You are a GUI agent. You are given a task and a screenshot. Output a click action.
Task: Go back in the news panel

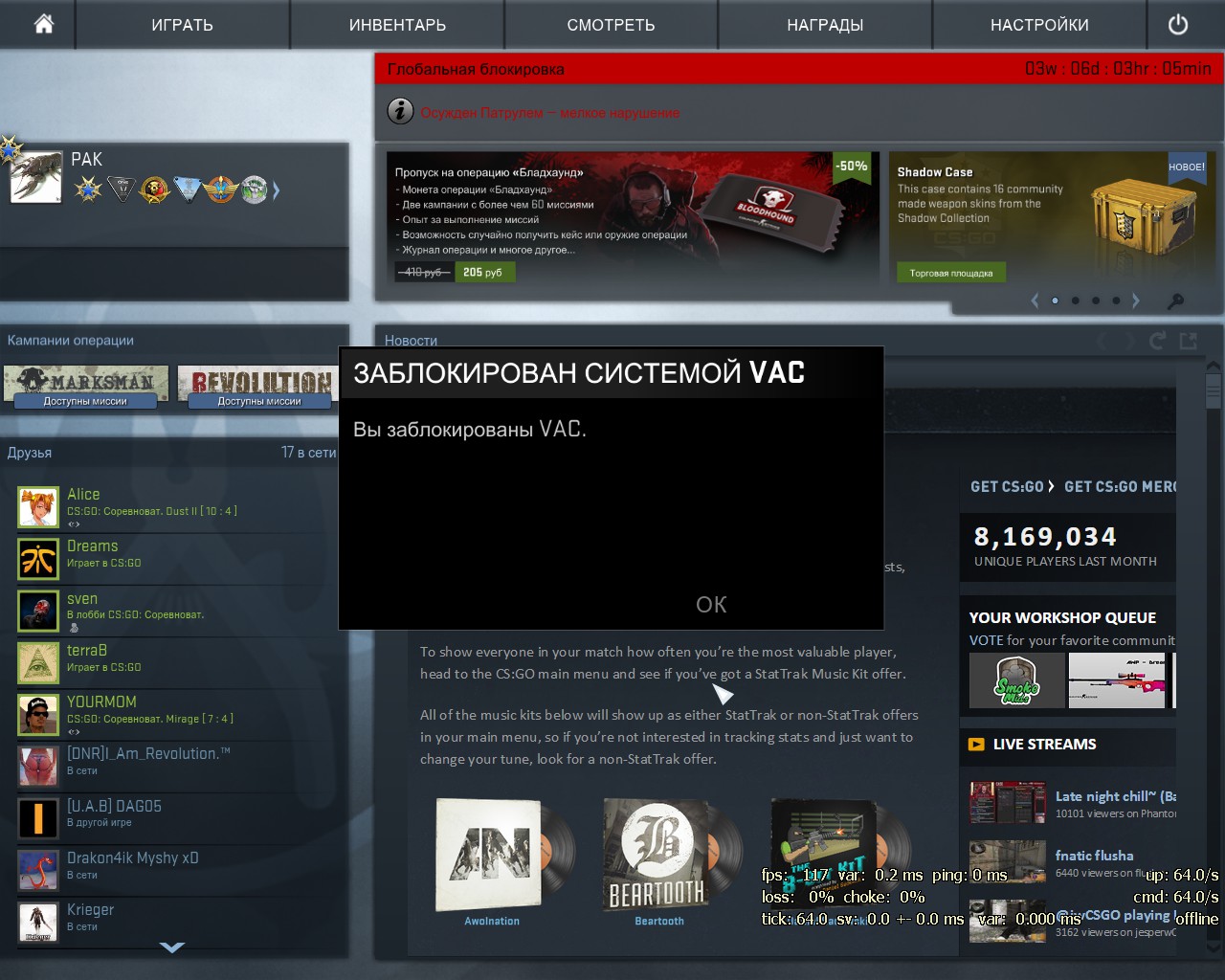1102,341
